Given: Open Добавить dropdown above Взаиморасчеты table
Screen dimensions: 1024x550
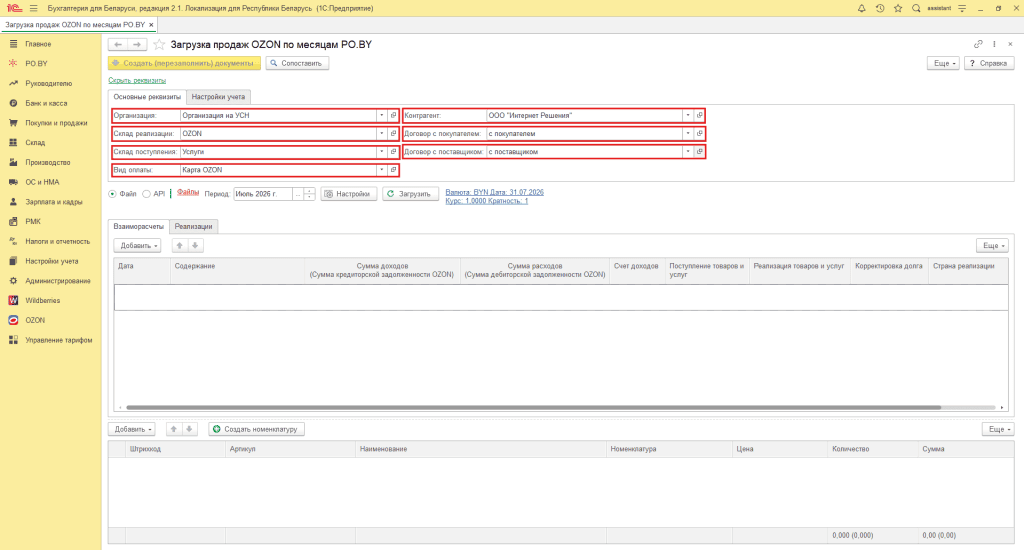Looking at the screenshot, I should click(137, 246).
